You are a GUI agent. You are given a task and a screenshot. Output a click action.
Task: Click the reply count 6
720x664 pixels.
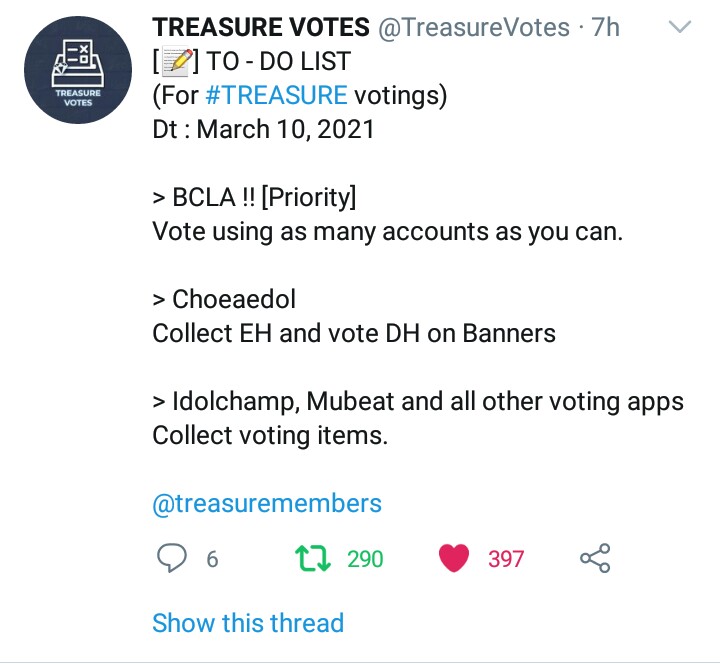(212, 559)
